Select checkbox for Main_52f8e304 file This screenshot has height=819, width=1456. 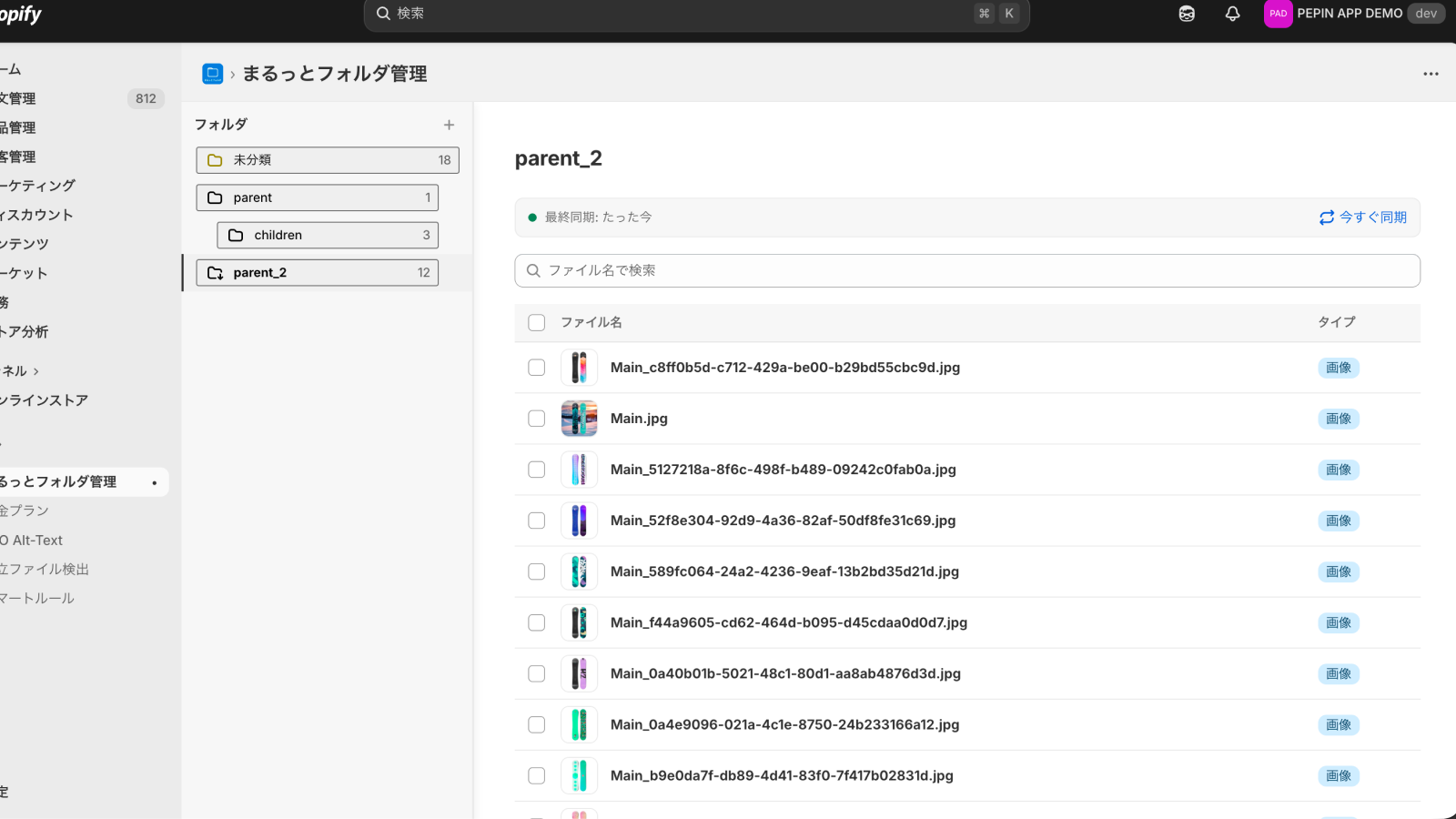[537, 521]
